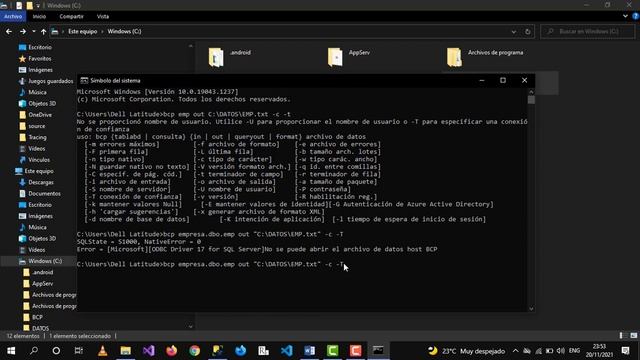
Task: Open the Vista ribbon tab
Action: point(103,17)
